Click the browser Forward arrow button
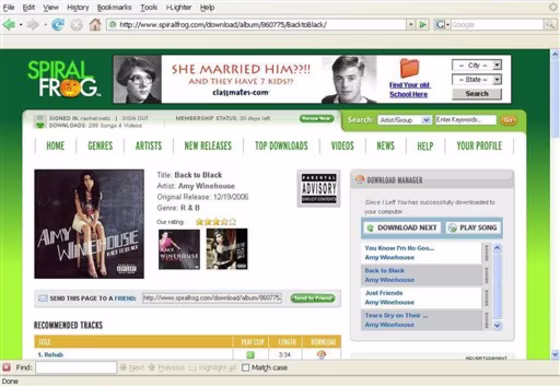The image size is (560, 386). click(33, 25)
